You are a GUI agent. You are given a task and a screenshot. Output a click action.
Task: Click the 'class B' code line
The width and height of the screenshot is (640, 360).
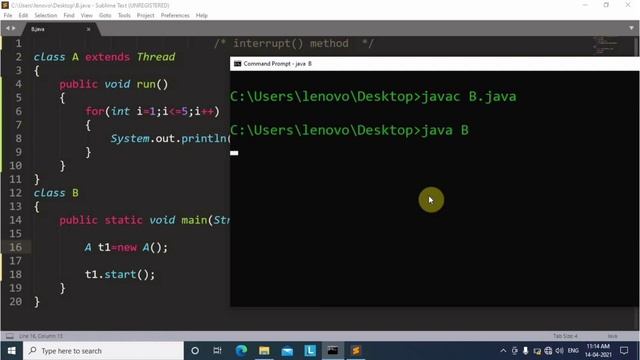click(56, 193)
